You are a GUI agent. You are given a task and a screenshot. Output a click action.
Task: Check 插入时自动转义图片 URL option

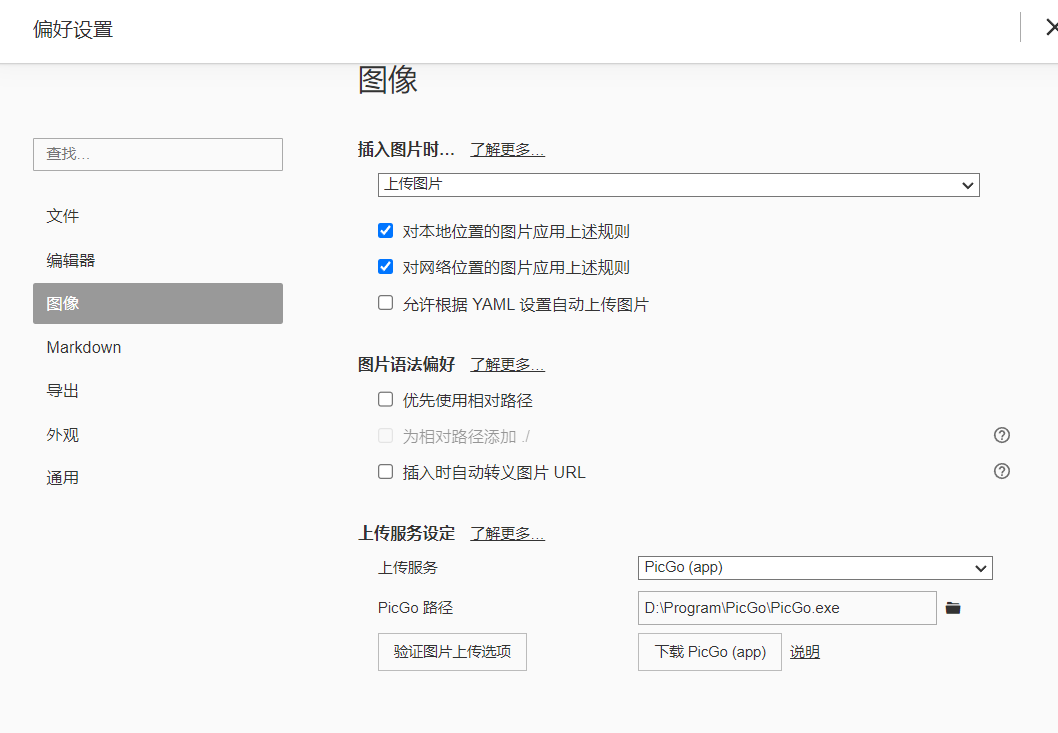click(x=385, y=471)
